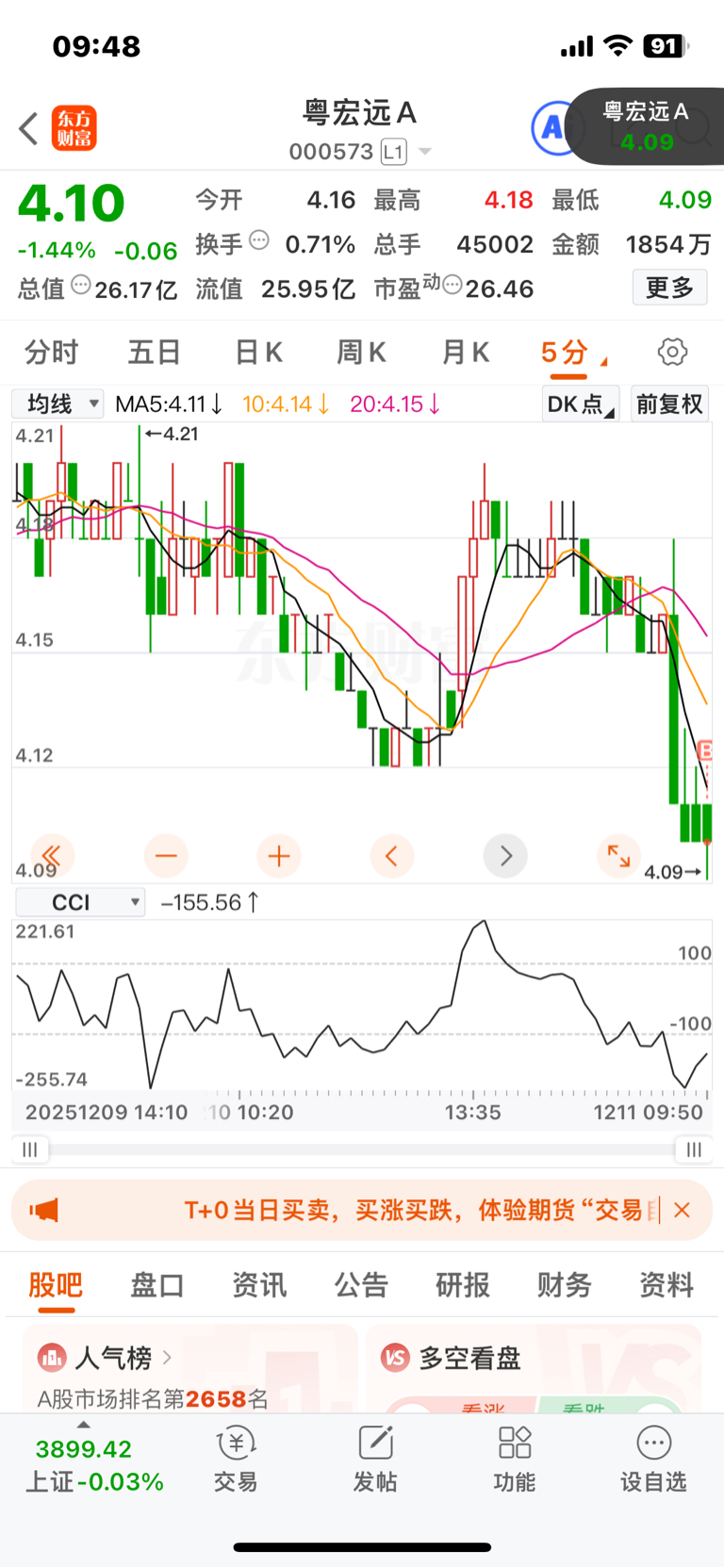The height and width of the screenshot is (1568, 724).
Task: Tap the CCI value -155.56
Action: [209, 902]
